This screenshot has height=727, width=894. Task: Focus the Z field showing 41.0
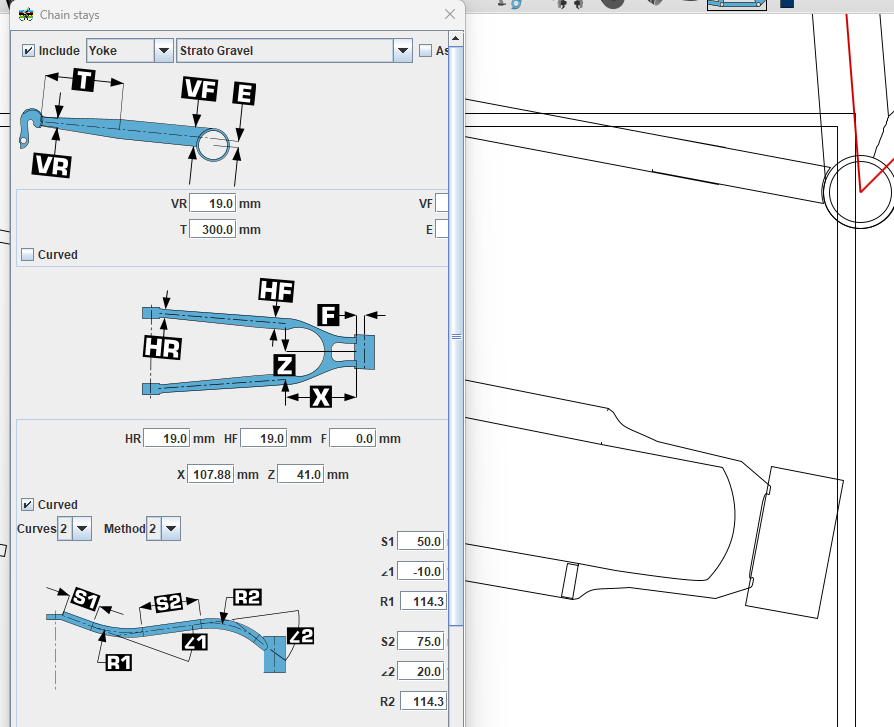tap(300, 474)
